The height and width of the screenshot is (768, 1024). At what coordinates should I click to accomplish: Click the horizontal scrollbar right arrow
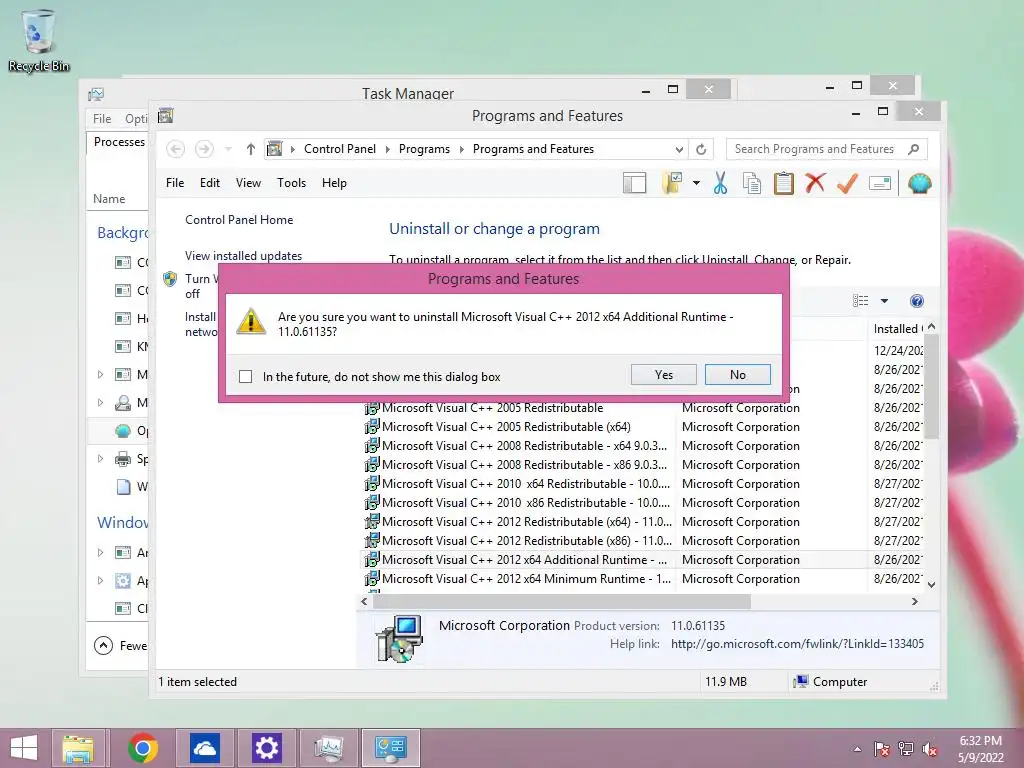(x=915, y=601)
